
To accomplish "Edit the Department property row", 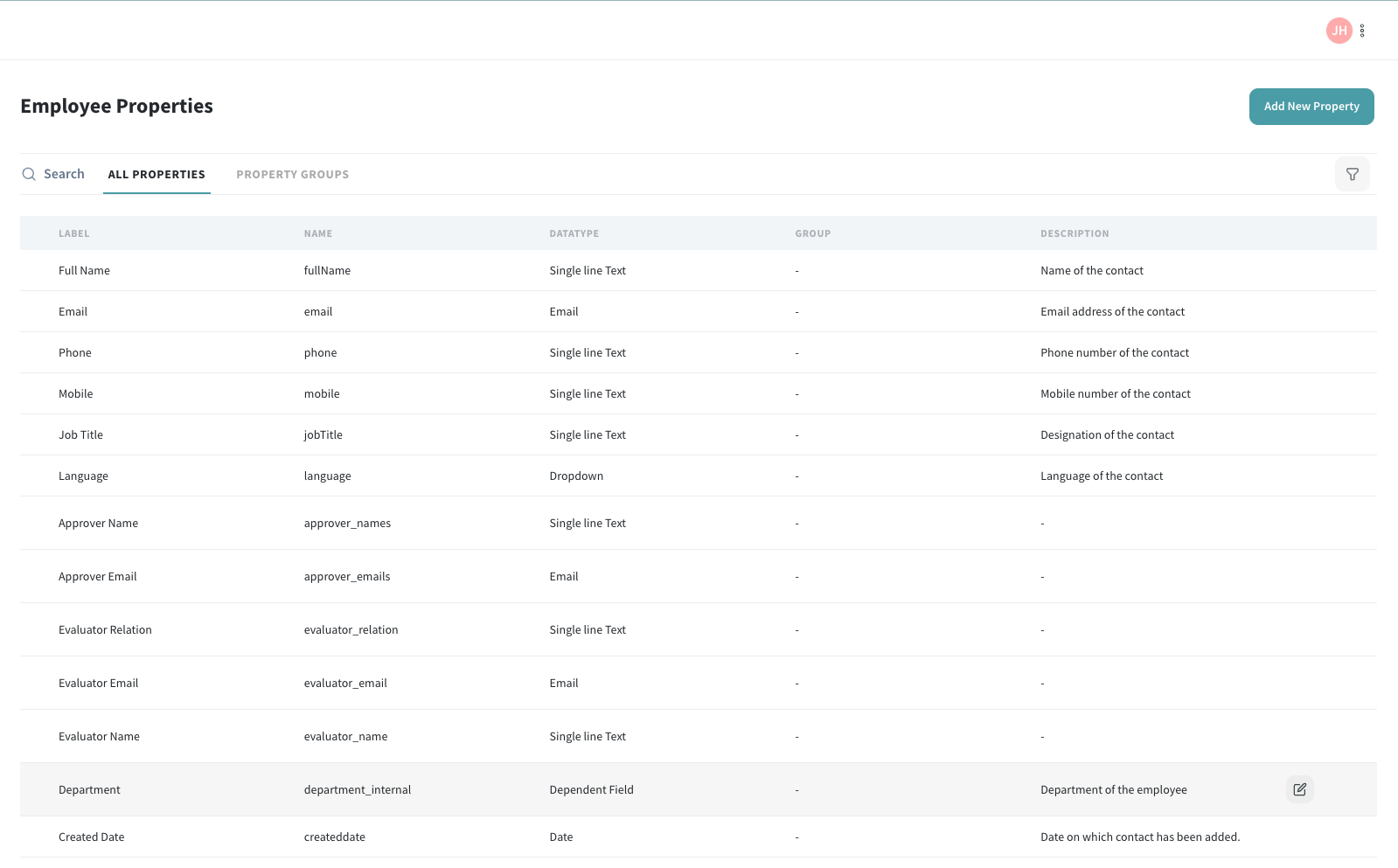I will point(1299,789).
